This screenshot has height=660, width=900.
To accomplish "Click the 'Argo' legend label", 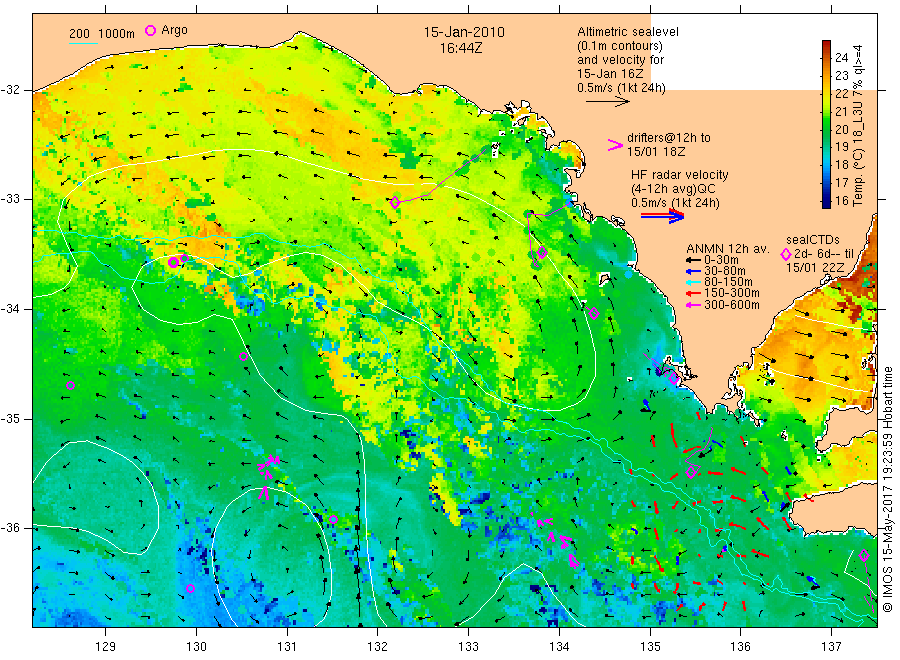I will 174,30.
